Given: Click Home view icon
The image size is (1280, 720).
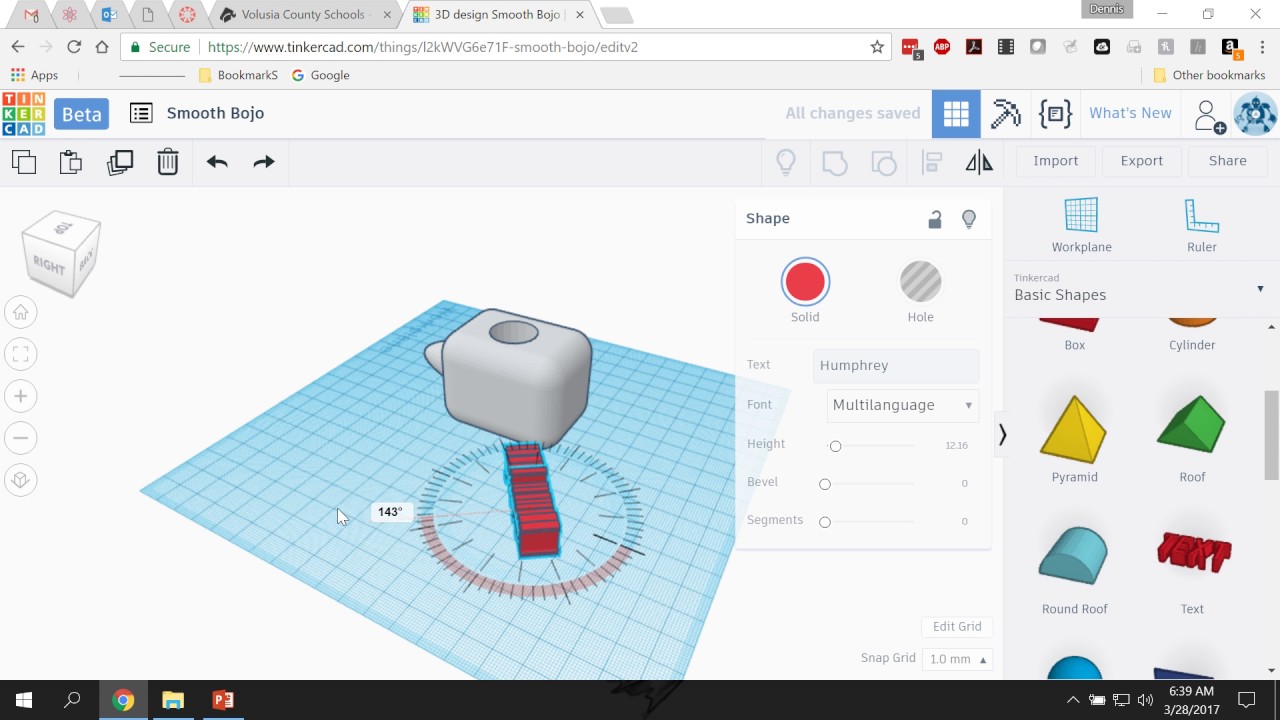Looking at the screenshot, I should 20,313.
